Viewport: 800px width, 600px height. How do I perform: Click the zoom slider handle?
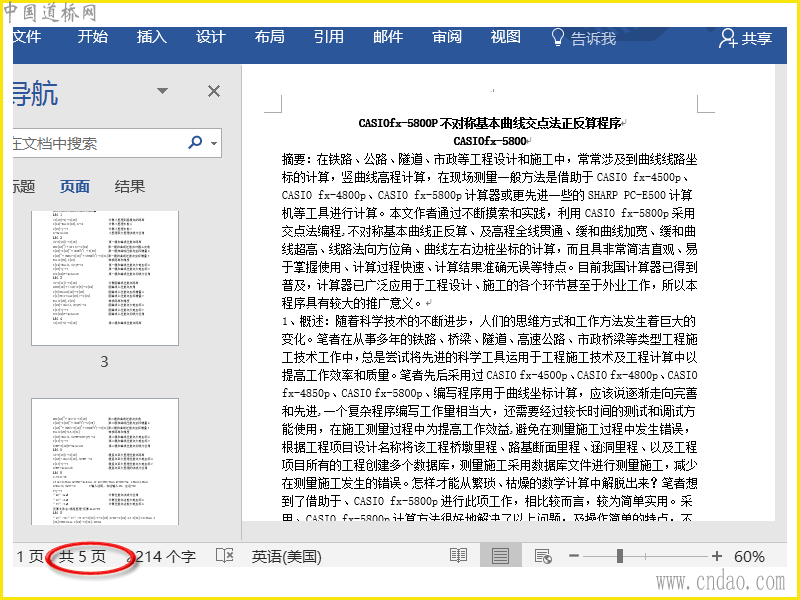pyautogui.click(x=620, y=556)
